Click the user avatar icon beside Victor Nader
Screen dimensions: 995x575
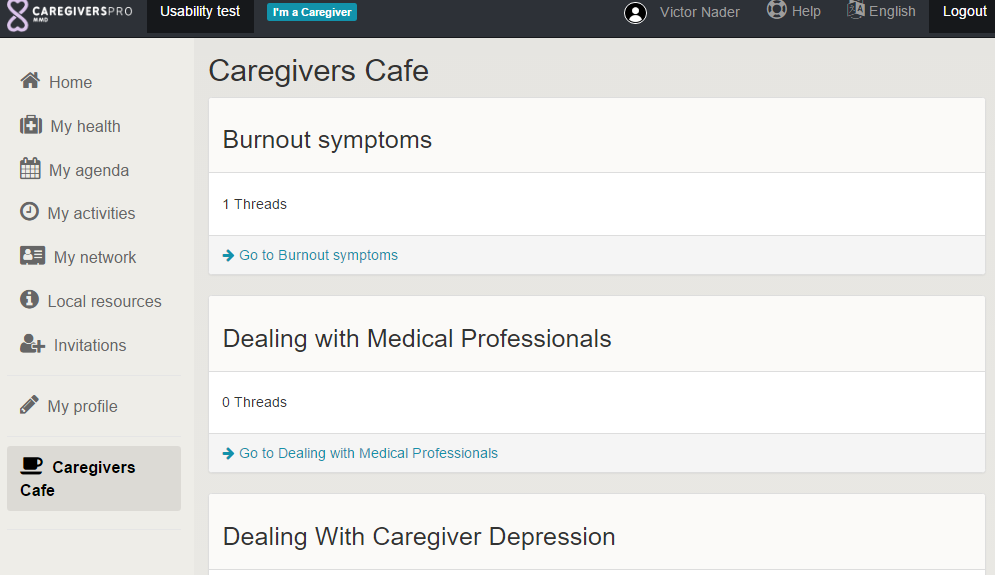[635, 13]
